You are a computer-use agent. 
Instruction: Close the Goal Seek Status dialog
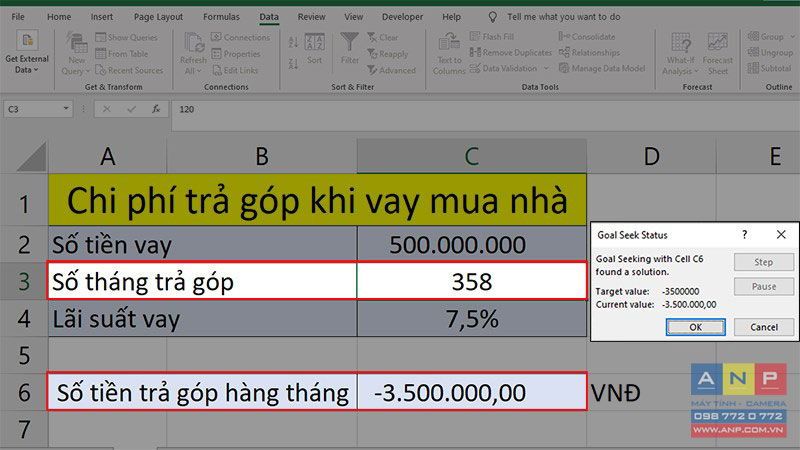click(781, 234)
